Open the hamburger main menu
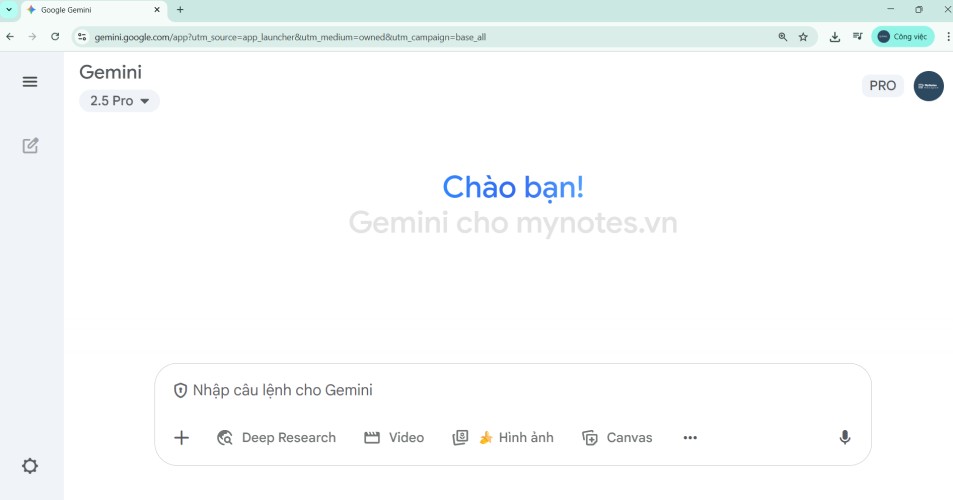 [30, 82]
